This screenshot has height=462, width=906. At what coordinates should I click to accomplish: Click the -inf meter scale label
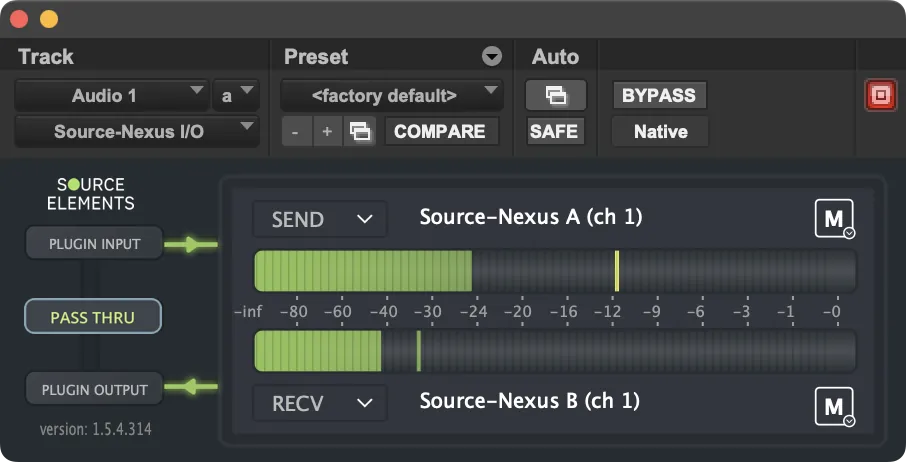[248, 311]
